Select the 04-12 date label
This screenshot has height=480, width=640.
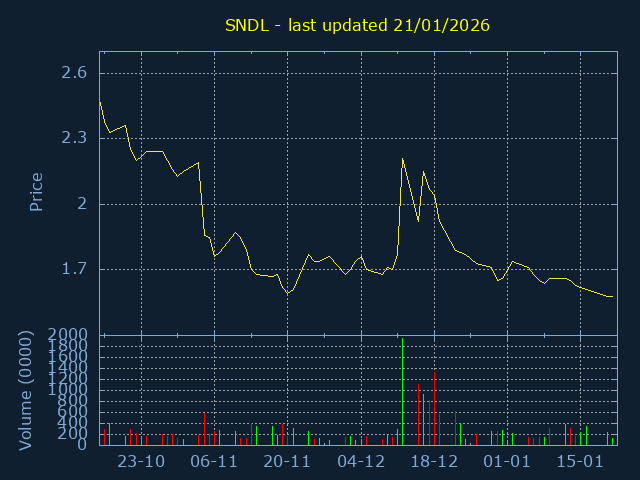point(361,462)
